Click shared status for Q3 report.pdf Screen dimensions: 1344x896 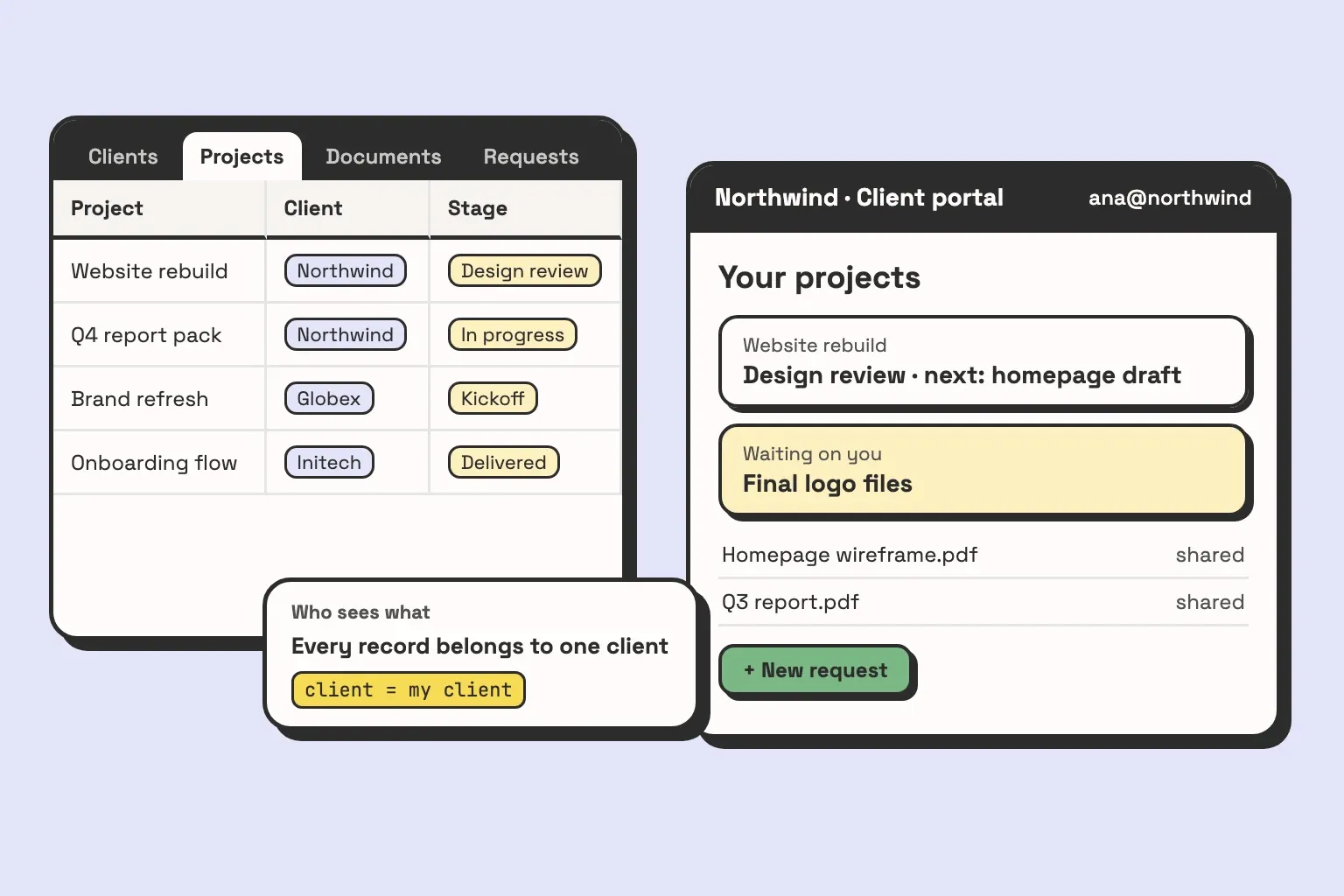point(1210,602)
